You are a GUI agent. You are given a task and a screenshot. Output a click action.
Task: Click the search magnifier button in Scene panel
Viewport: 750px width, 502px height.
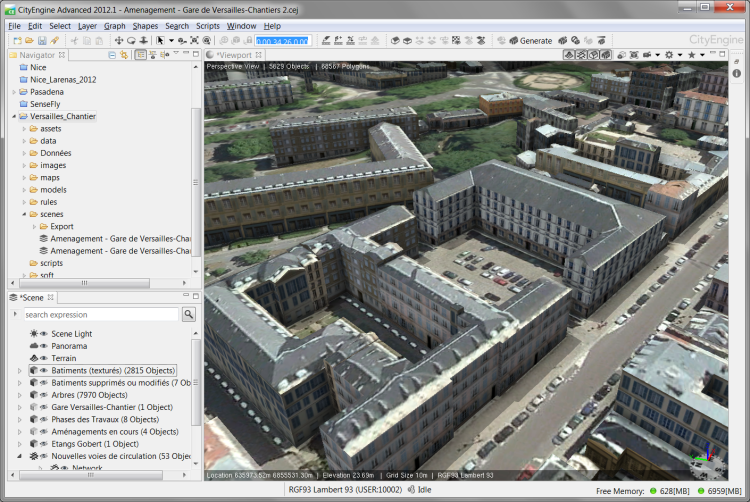189,314
